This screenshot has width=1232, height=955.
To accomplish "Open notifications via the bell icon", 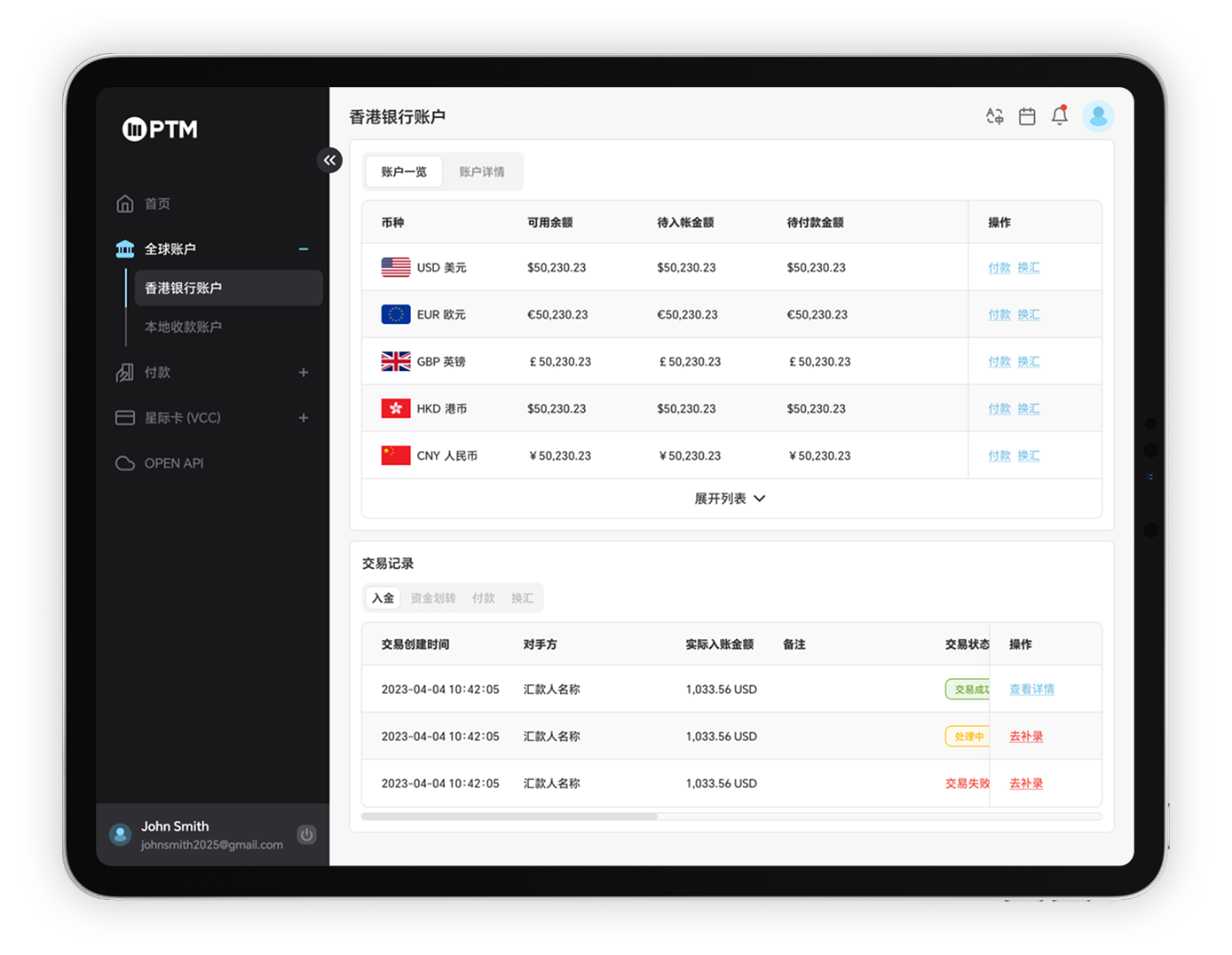I will click(1059, 115).
